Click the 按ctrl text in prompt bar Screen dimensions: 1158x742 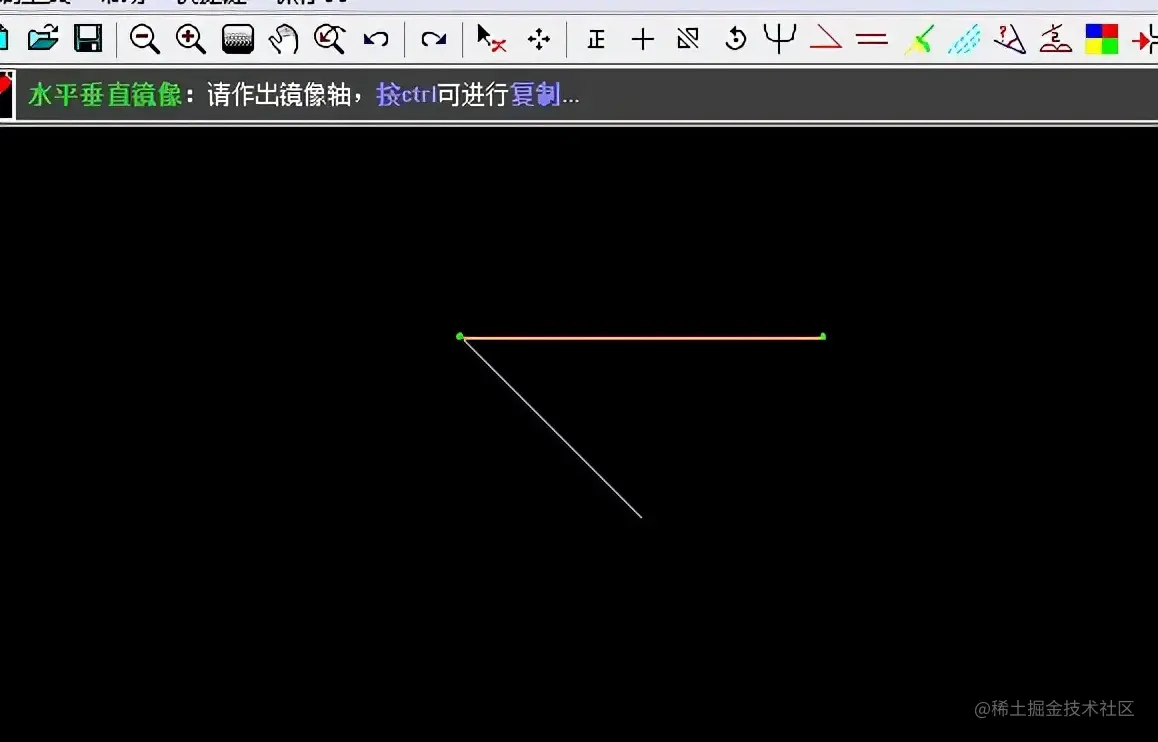[x=407, y=95]
